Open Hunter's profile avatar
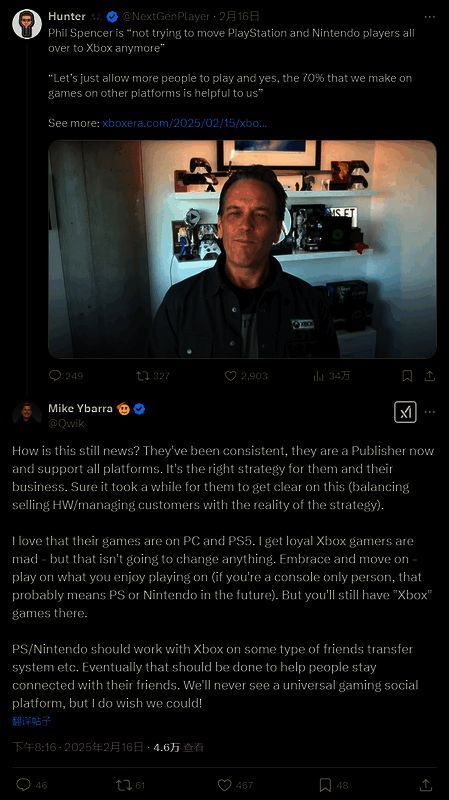The height and width of the screenshot is (800, 449). 27,23
